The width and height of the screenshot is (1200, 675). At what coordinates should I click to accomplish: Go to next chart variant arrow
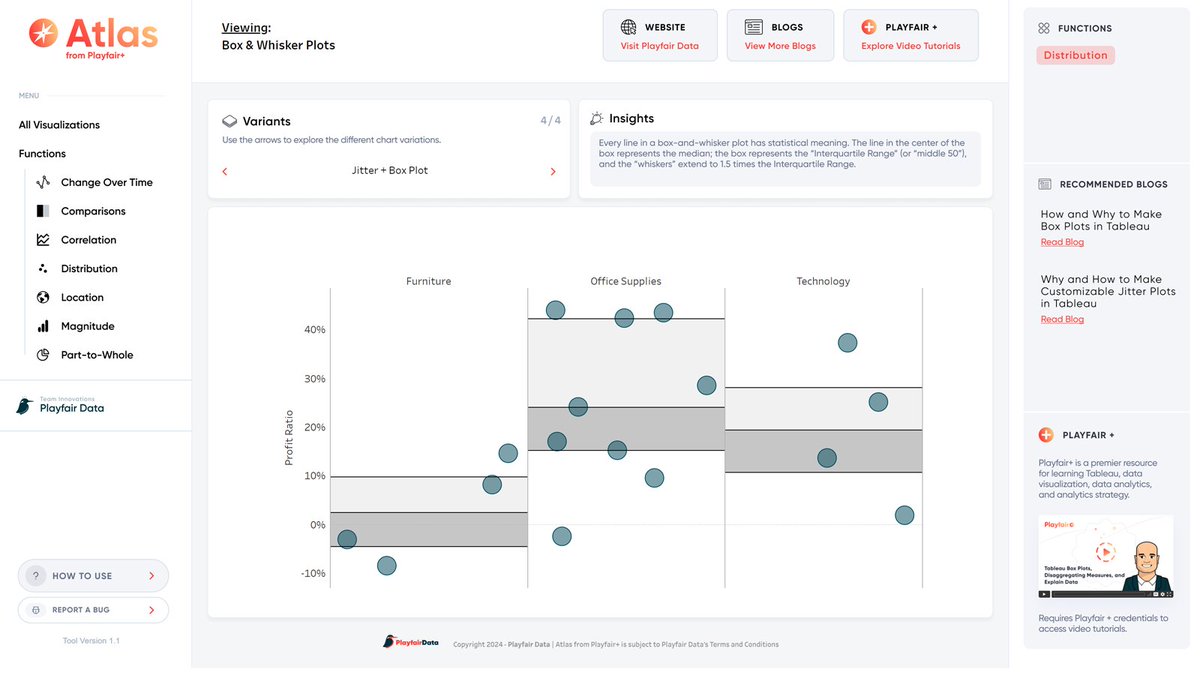pos(553,172)
